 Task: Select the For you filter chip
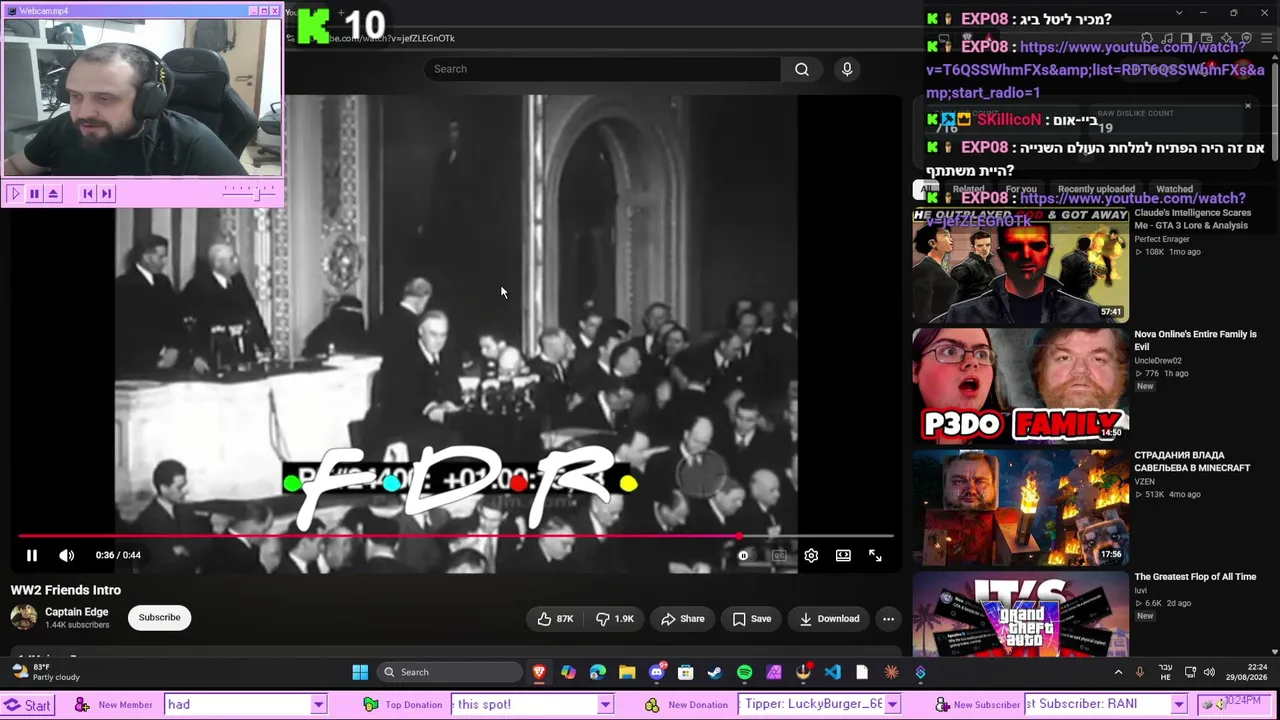pyautogui.click(x=1021, y=189)
